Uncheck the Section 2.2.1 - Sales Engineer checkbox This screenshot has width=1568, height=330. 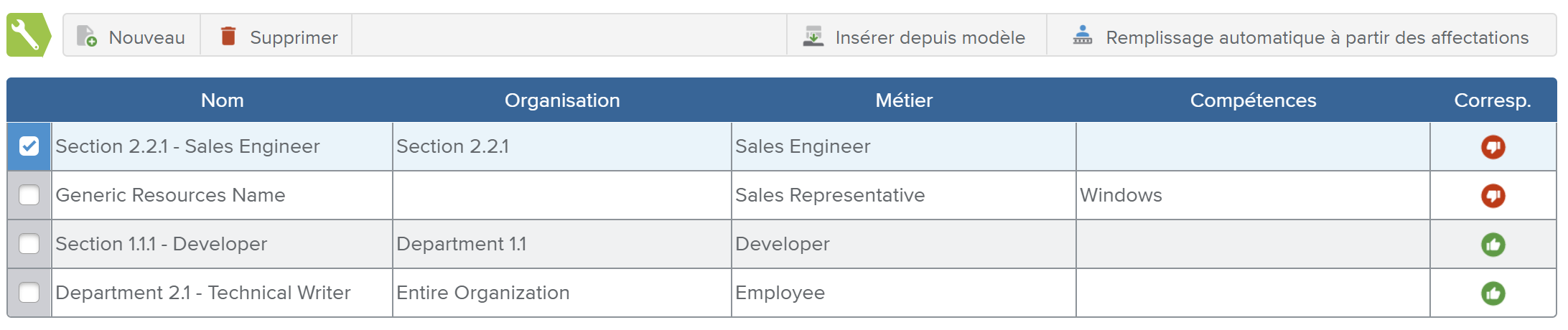pyautogui.click(x=29, y=146)
